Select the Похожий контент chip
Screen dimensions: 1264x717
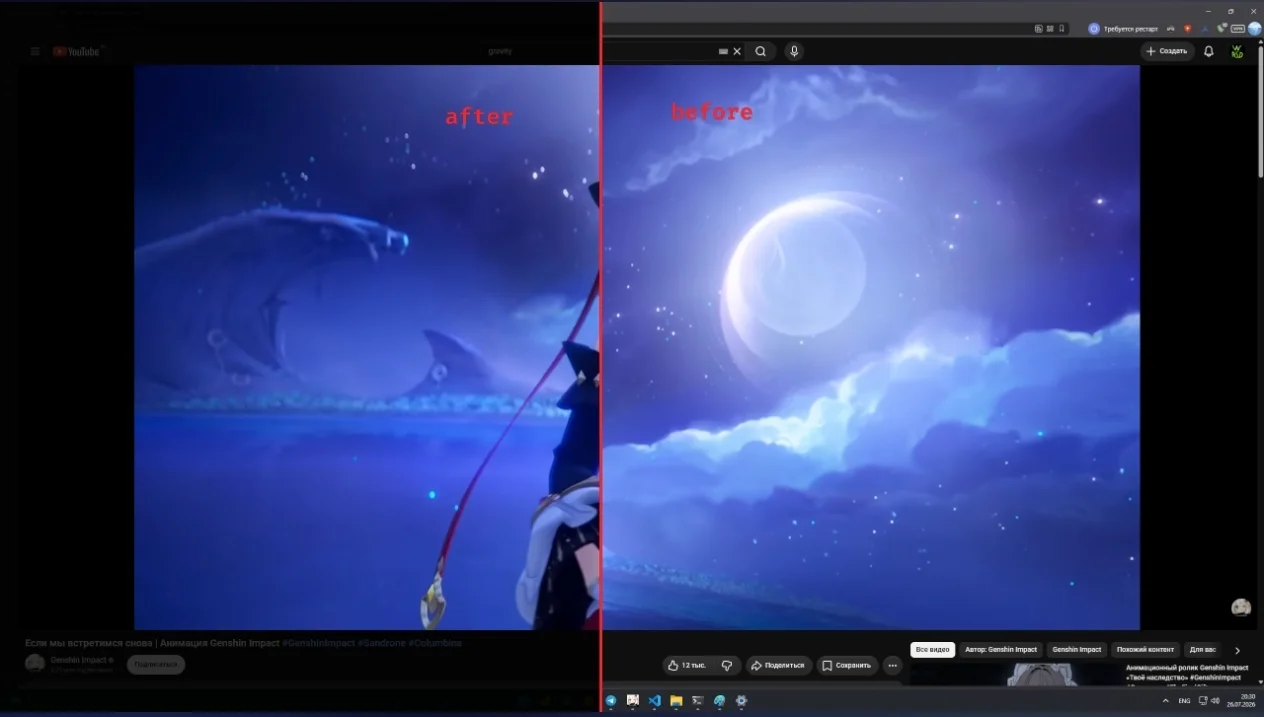pyautogui.click(x=1146, y=650)
